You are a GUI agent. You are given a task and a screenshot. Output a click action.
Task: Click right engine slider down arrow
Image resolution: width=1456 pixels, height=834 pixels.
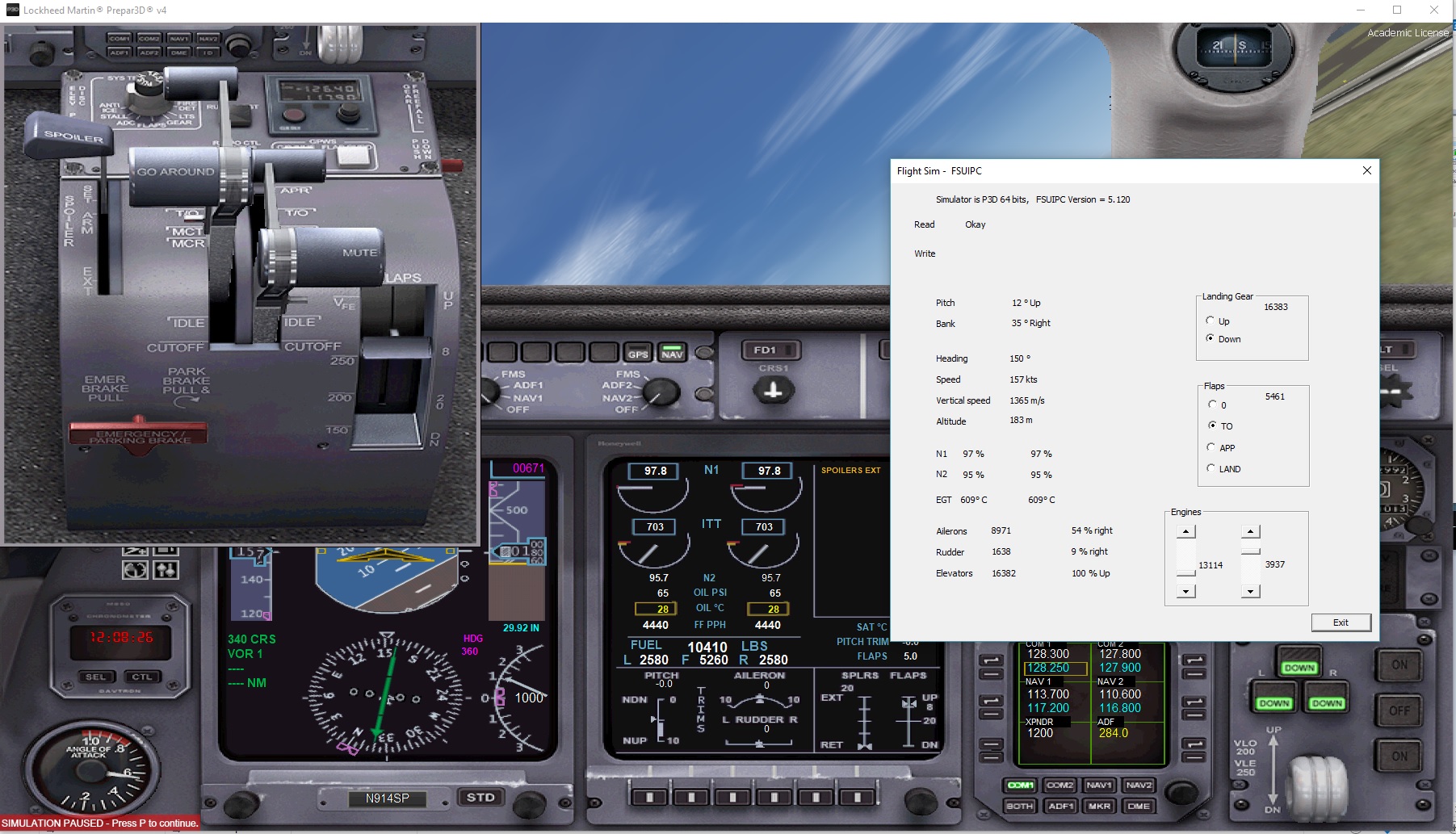coord(1250,592)
